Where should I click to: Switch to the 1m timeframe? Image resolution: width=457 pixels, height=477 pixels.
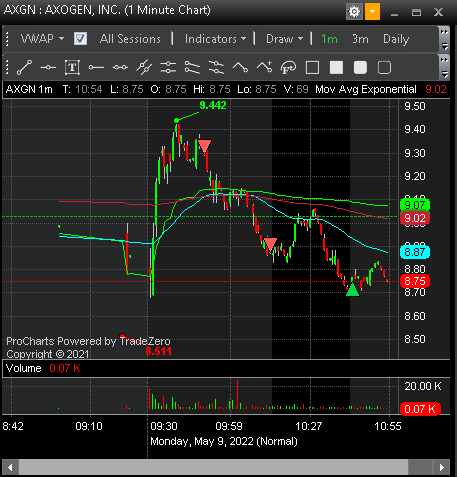[329, 39]
